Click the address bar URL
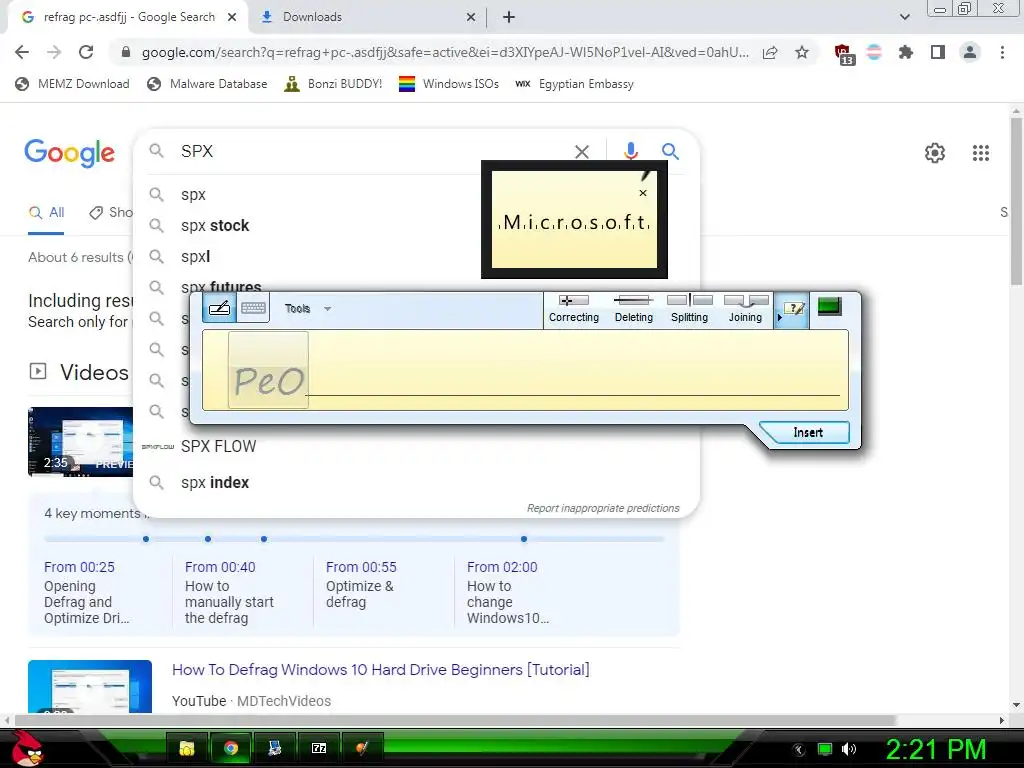Viewport: 1024px width, 768px height. click(445, 52)
